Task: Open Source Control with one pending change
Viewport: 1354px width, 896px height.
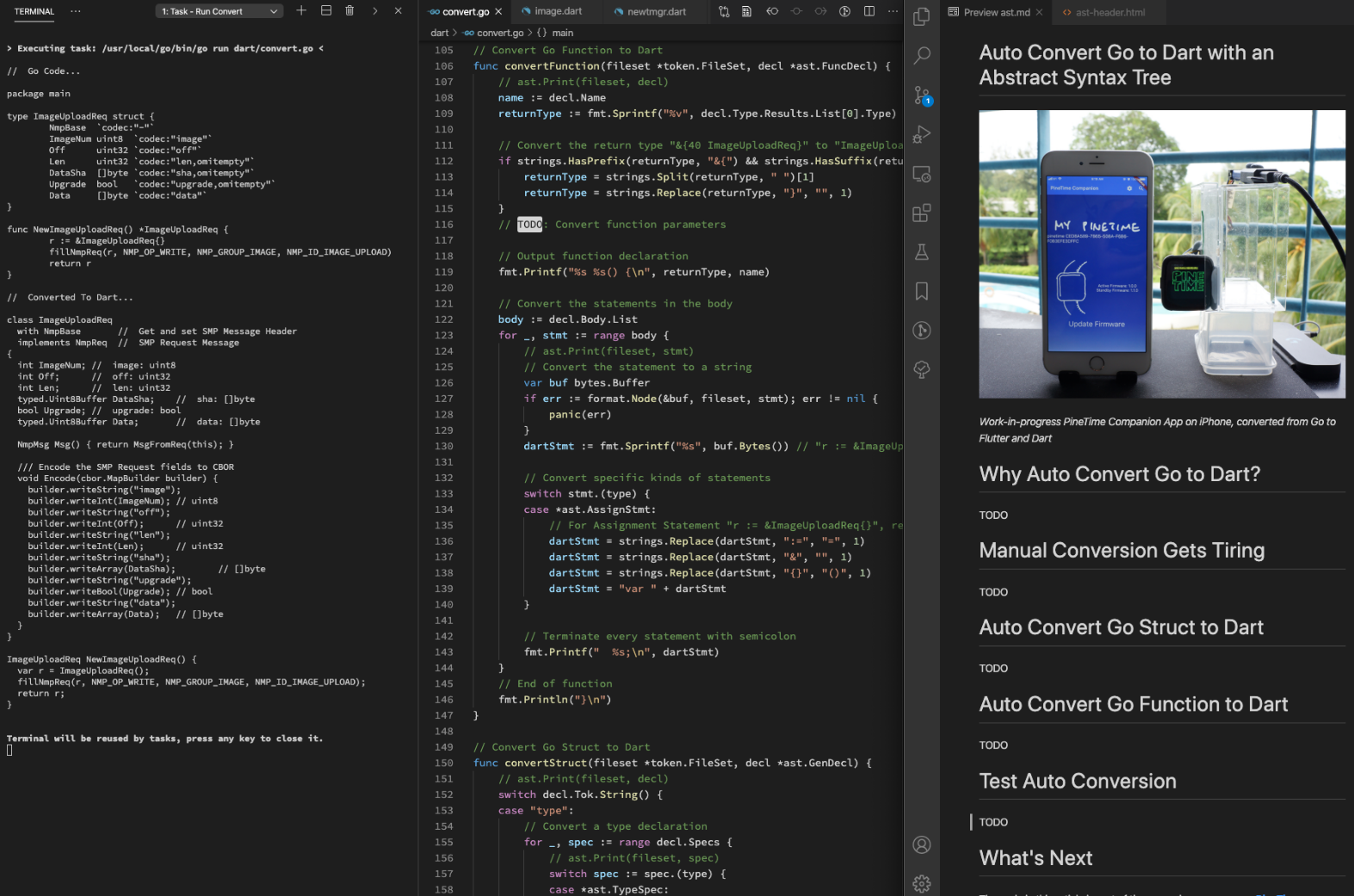Action: click(921, 96)
